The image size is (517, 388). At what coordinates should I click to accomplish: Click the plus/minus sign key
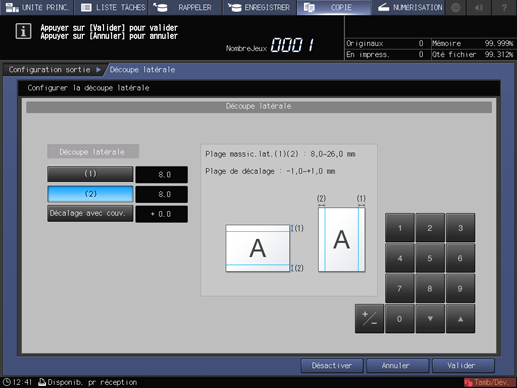click(x=369, y=319)
